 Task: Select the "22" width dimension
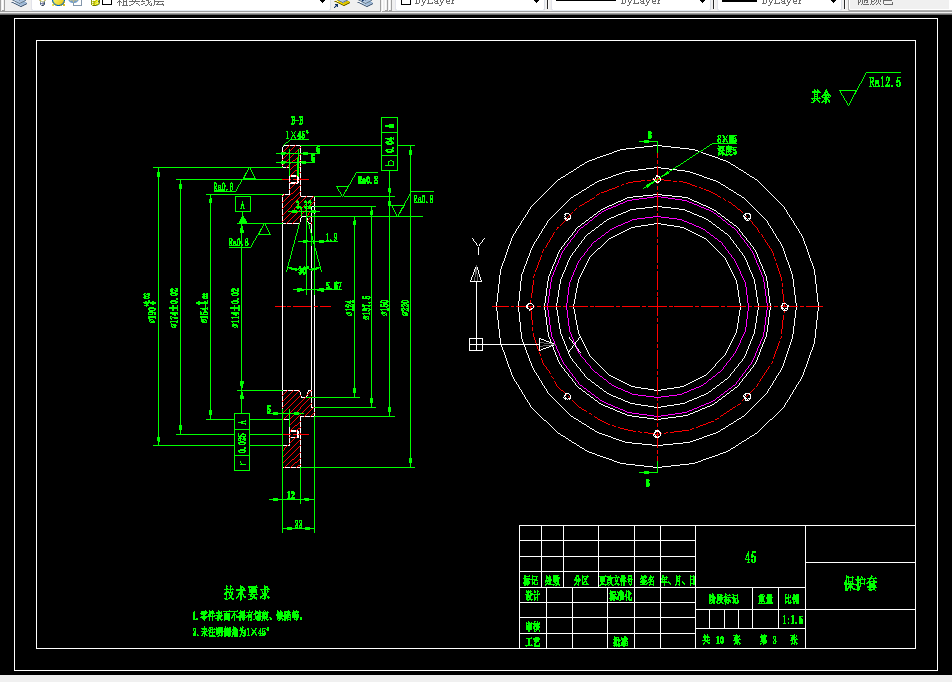pos(299,524)
